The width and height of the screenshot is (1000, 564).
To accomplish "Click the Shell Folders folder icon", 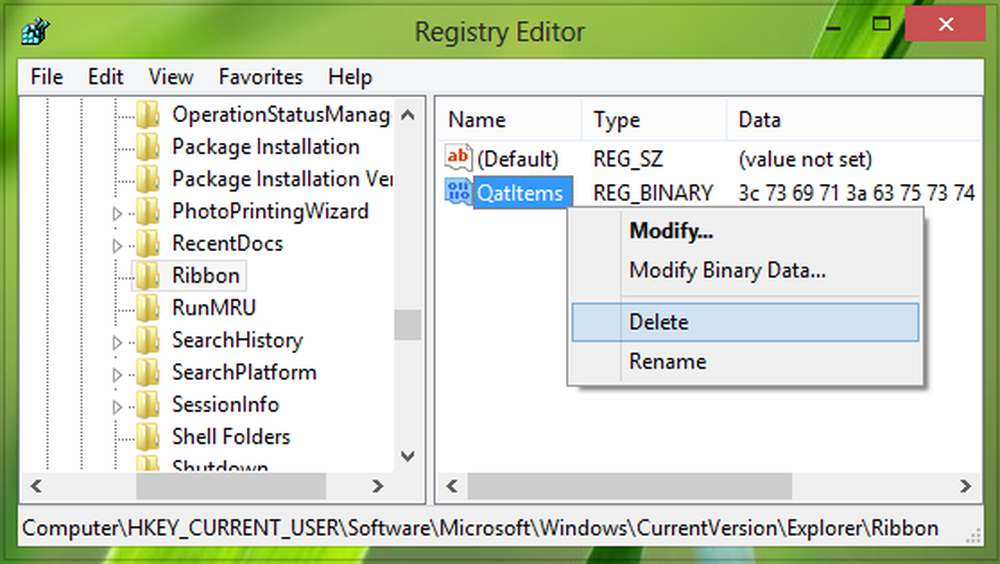I will pos(148,437).
